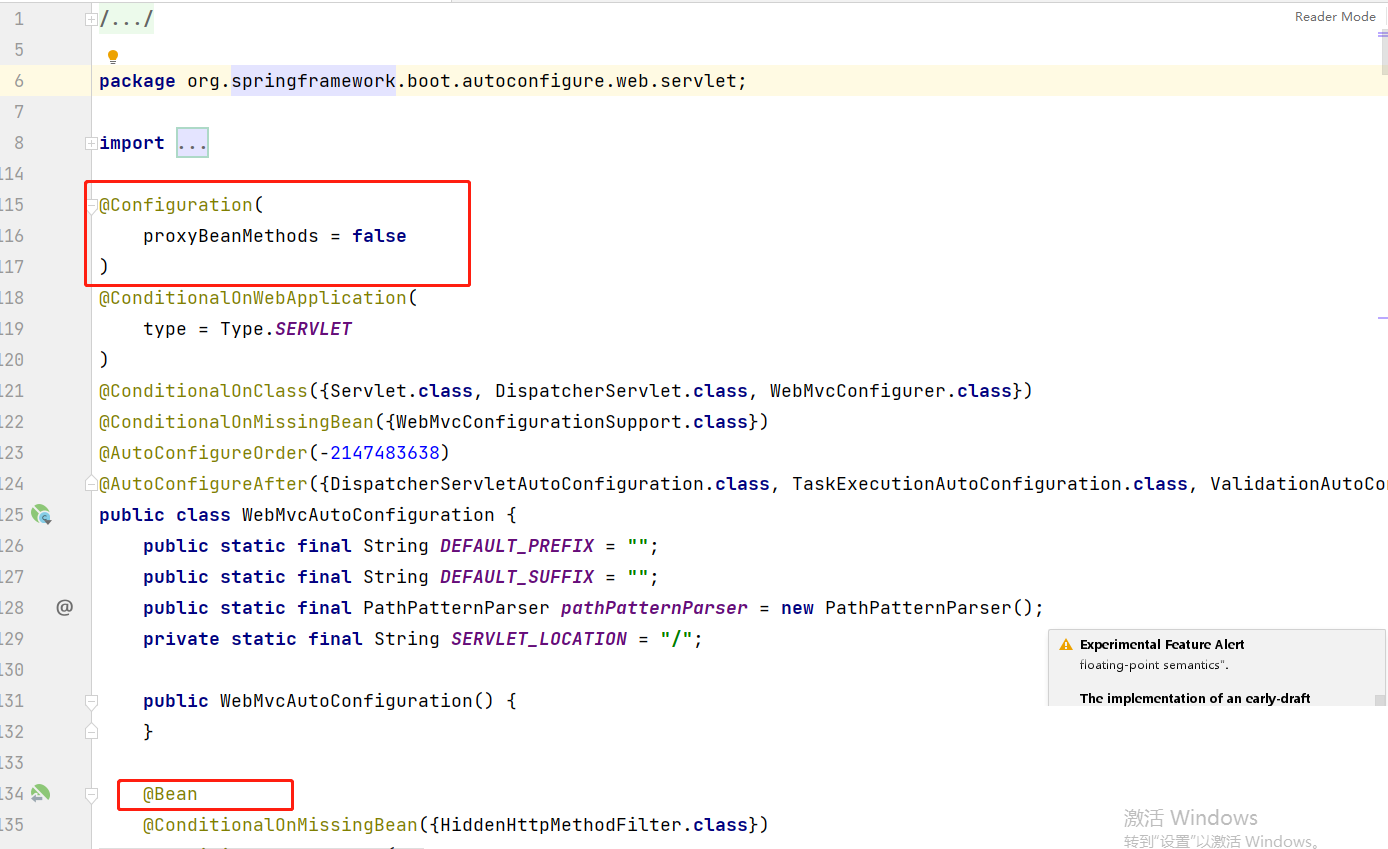The width and height of the screenshot is (1388, 849).
Task: Click the @ gutter marker beside pathPatternParser
Action: (65, 607)
